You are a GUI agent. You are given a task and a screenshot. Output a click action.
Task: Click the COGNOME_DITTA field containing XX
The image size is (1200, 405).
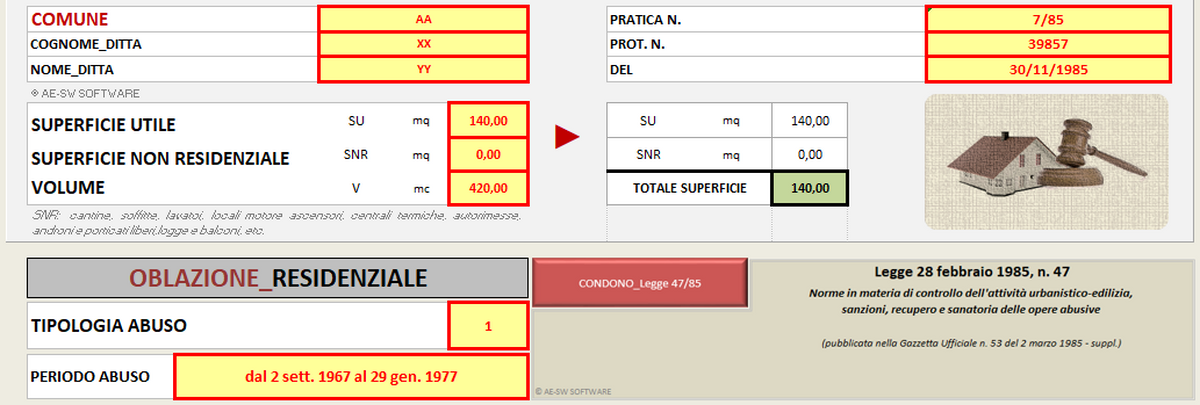pos(423,45)
